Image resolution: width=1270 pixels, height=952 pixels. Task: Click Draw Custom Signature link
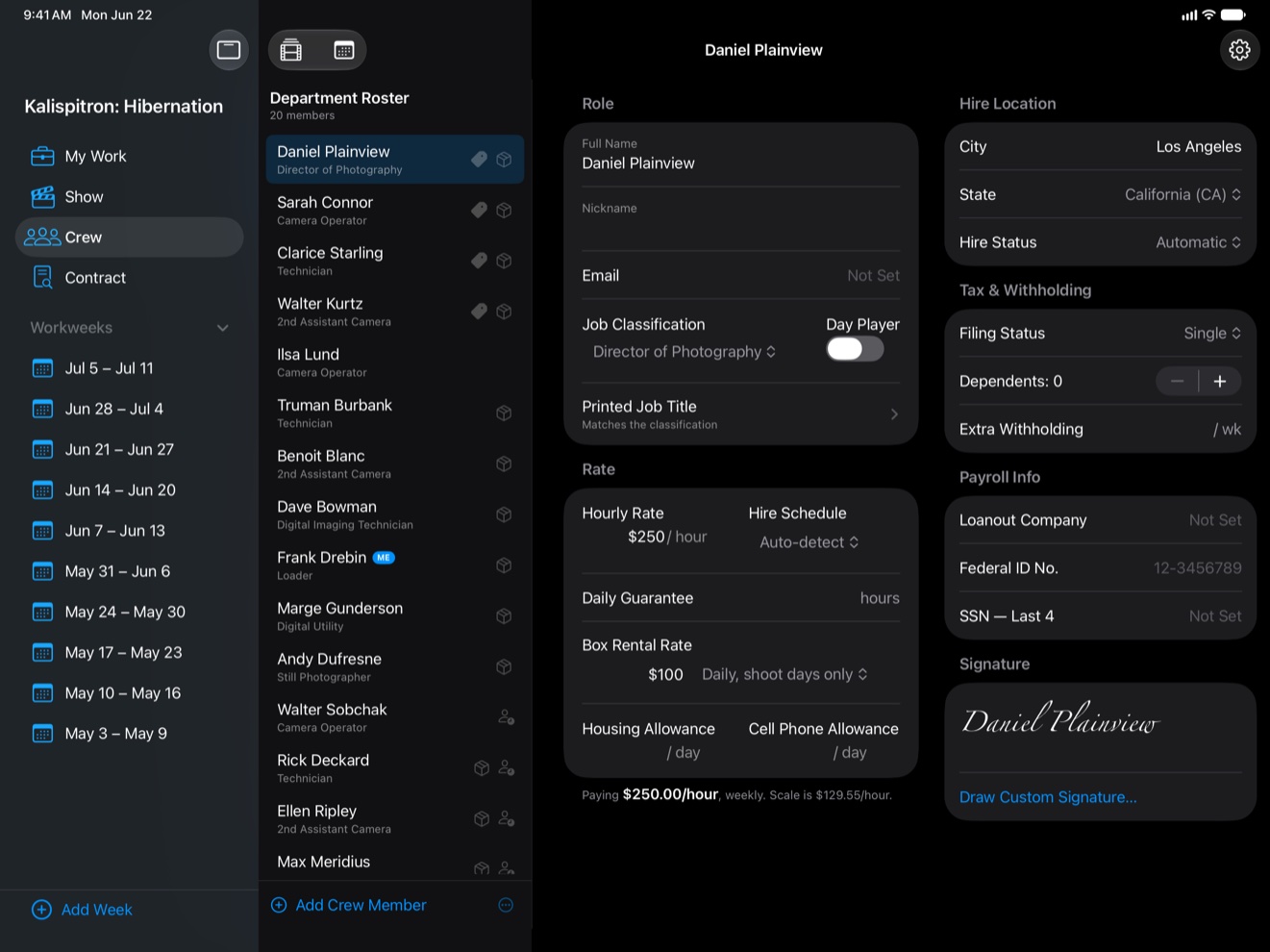(x=1048, y=797)
